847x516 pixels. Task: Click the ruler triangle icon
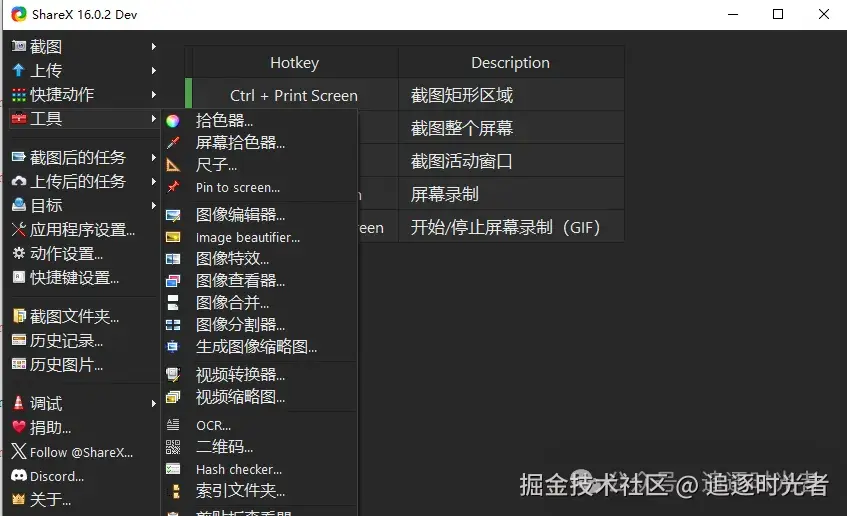[173, 165]
